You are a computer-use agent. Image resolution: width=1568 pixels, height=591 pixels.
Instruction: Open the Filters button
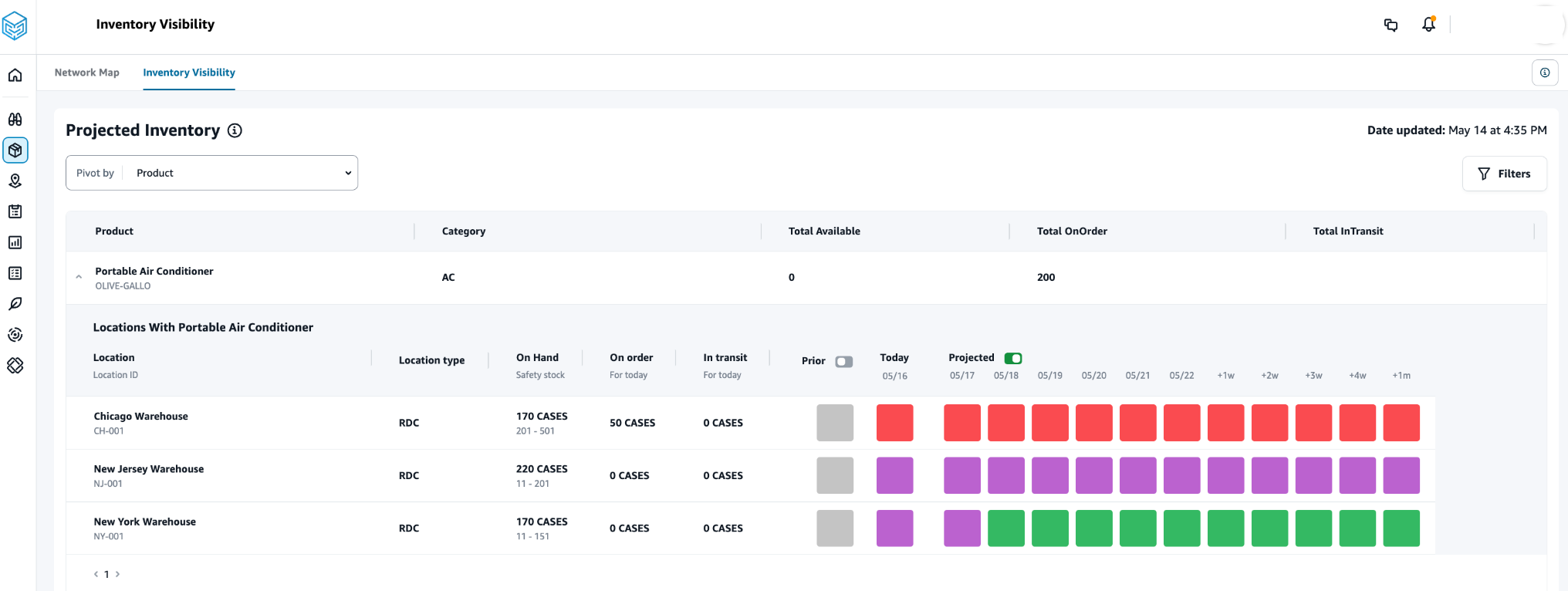click(1503, 174)
